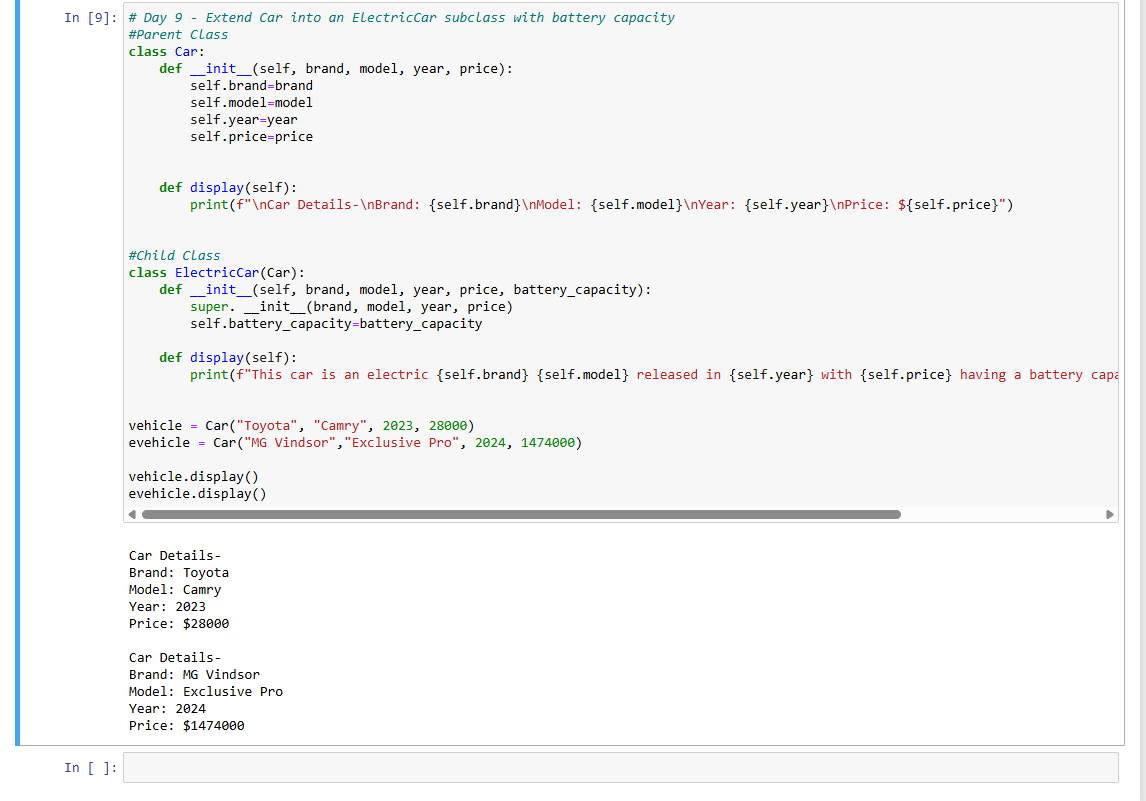Image resolution: width=1146 pixels, height=801 pixels.
Task: Click the '# Day 9' comment line
Action: tap(401, 18)
